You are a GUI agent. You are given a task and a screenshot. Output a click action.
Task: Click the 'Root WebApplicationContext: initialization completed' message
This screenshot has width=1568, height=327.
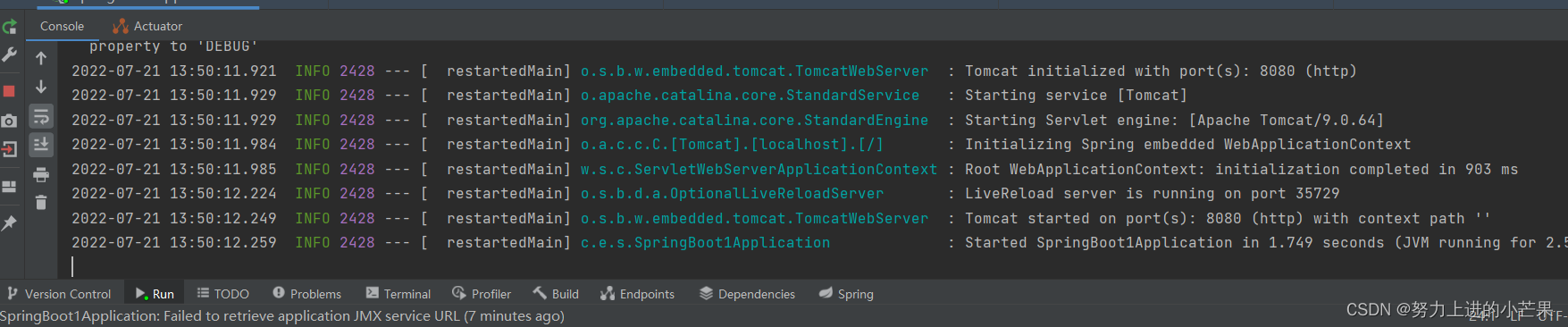tap(1242, 169)
